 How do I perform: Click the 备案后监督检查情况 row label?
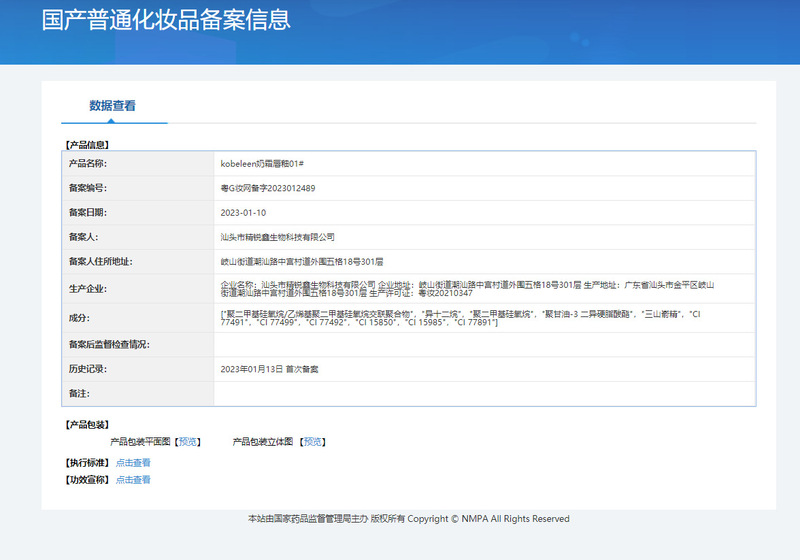point(109,345)
